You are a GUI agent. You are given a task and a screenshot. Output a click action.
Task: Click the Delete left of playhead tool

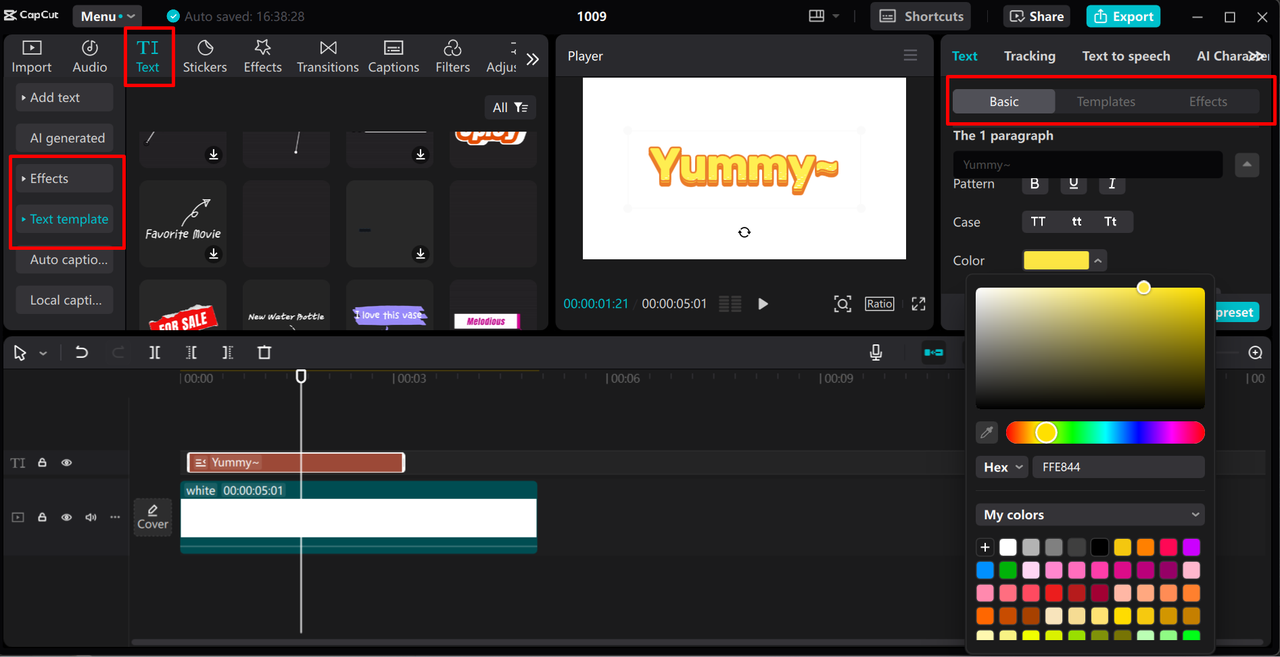(x=191, y=353)
